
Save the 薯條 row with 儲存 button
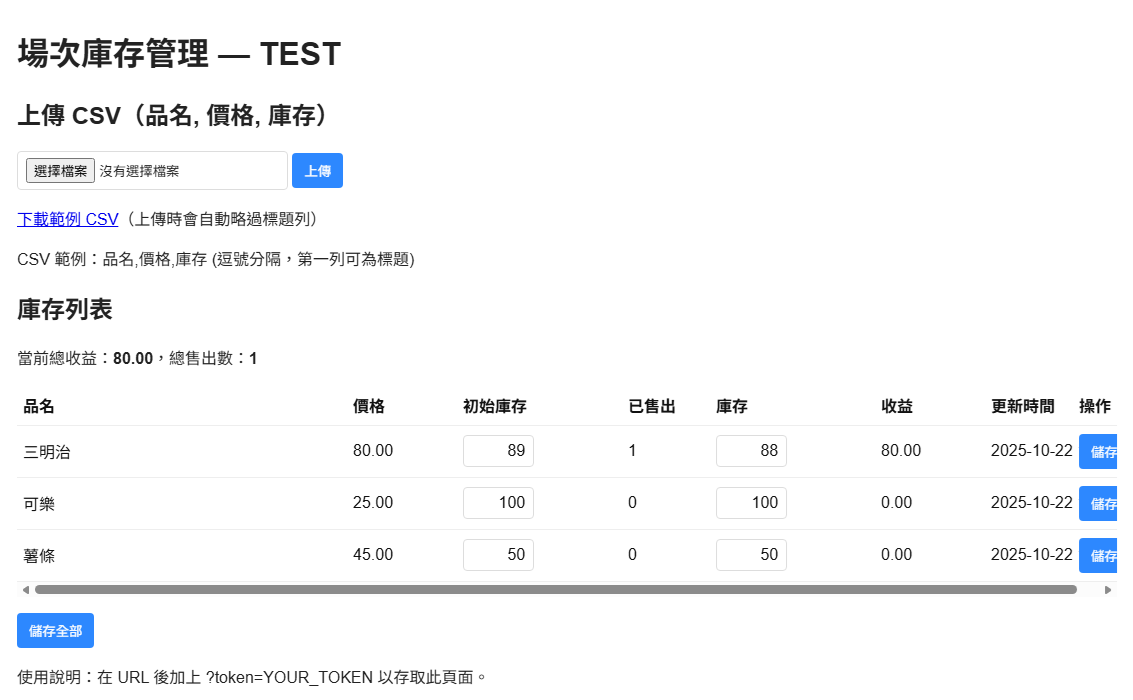(1100, 556)
